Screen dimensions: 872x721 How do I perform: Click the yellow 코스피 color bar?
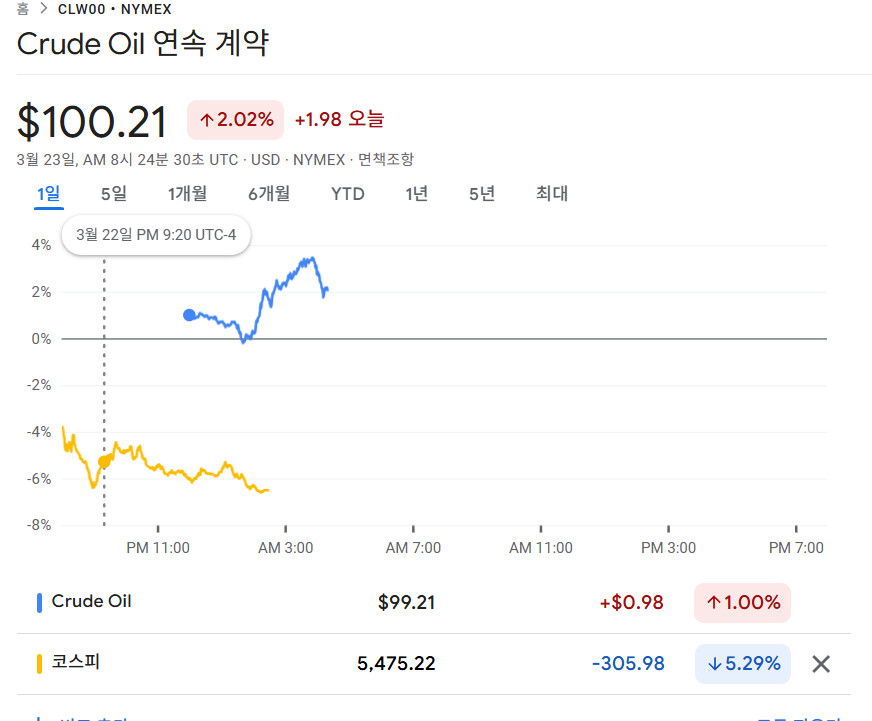(x=39, y=664)
